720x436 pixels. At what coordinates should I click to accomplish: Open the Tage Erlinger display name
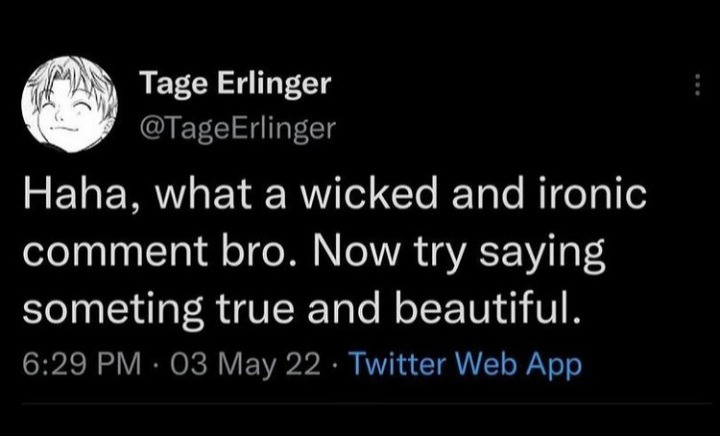pos(235,86)
